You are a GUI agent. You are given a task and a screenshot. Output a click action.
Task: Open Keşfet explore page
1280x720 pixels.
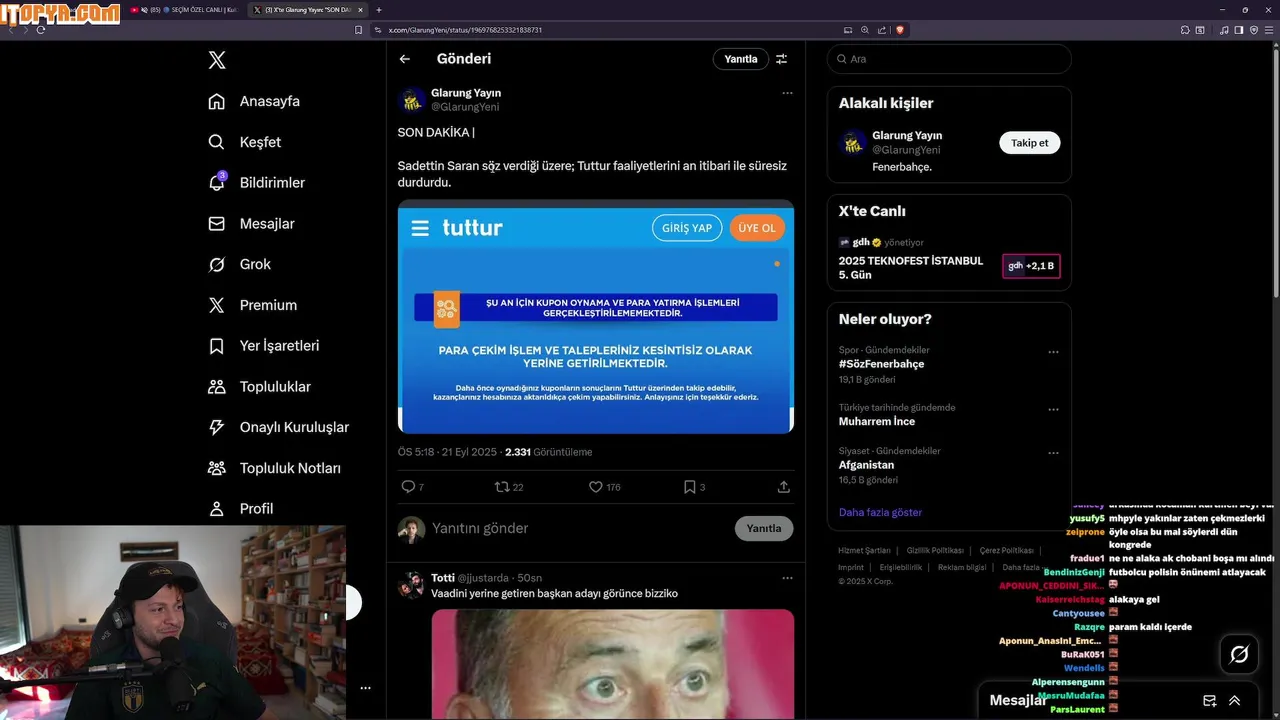point(245,142)
